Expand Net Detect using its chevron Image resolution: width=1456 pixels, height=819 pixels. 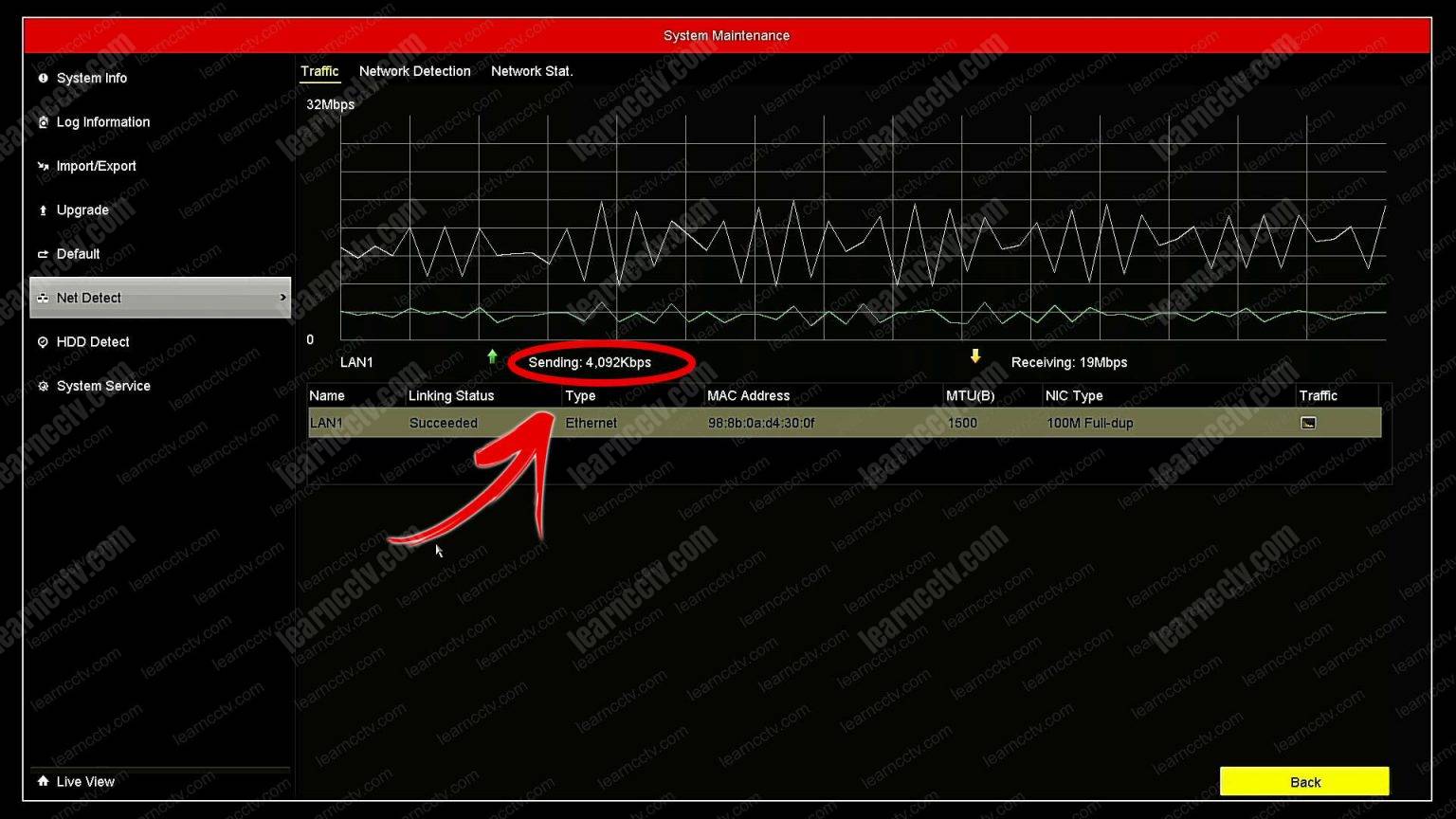(x=282, y=297)
